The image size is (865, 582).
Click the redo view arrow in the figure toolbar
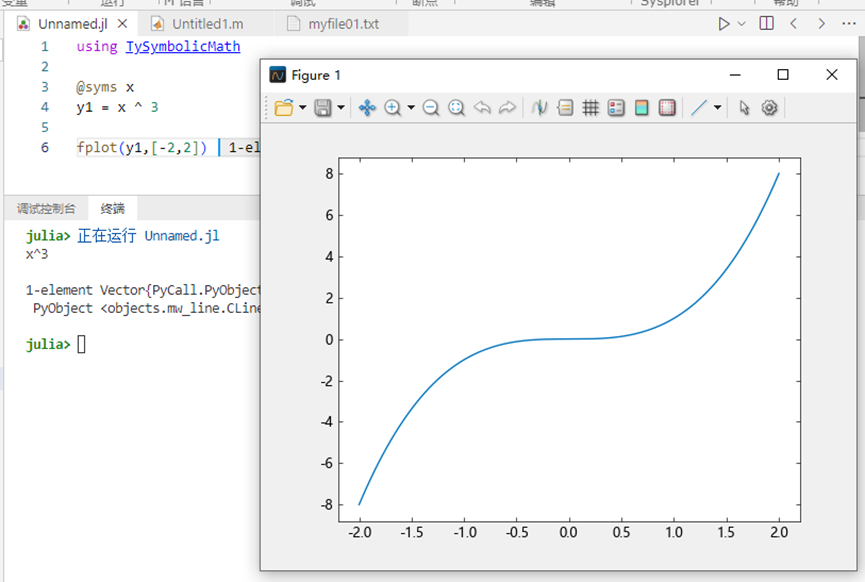(507, 108)
